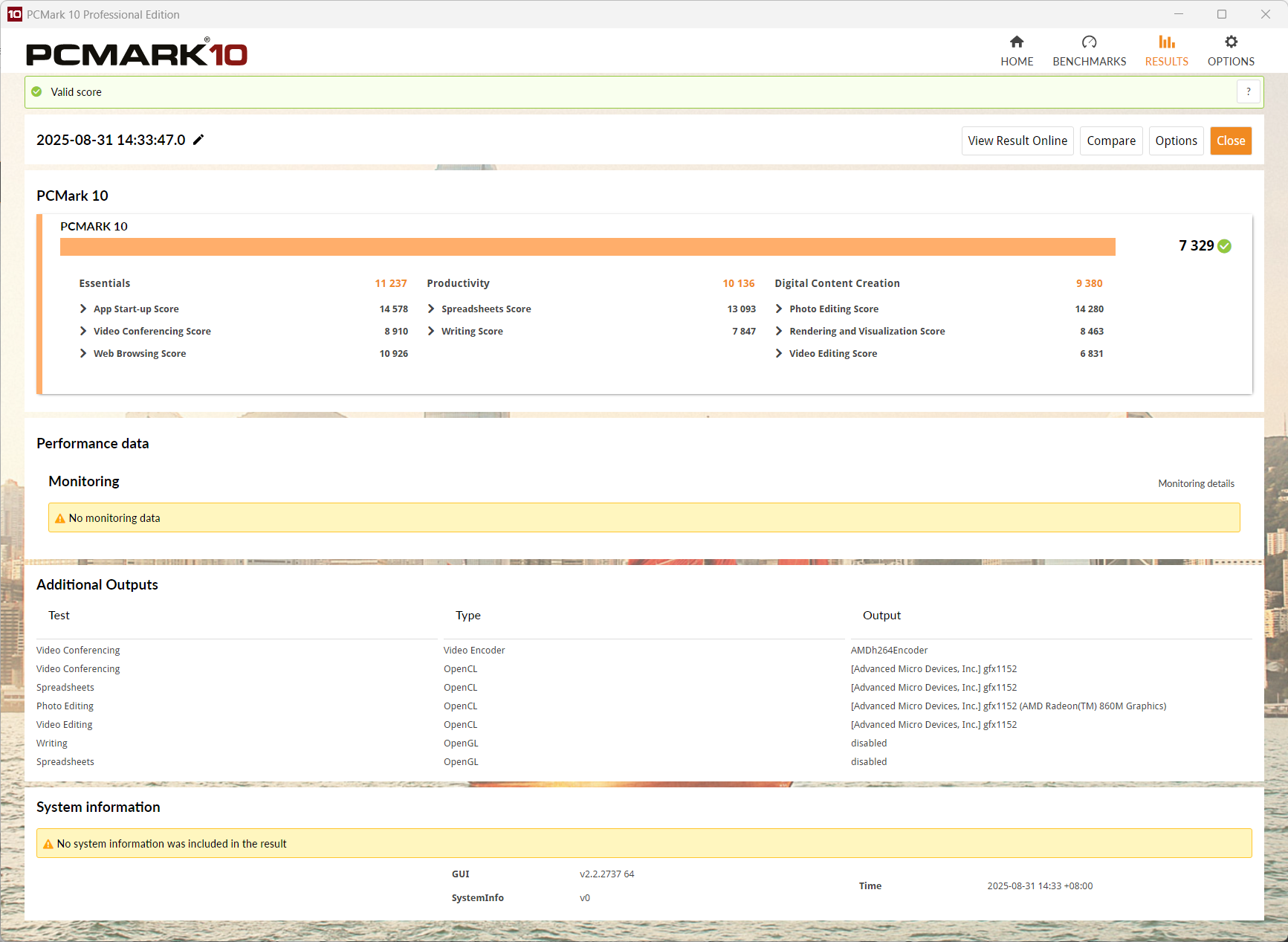Click the Web Browsing value 10 926
This screenshot has width=1288, height=942.
394,353
